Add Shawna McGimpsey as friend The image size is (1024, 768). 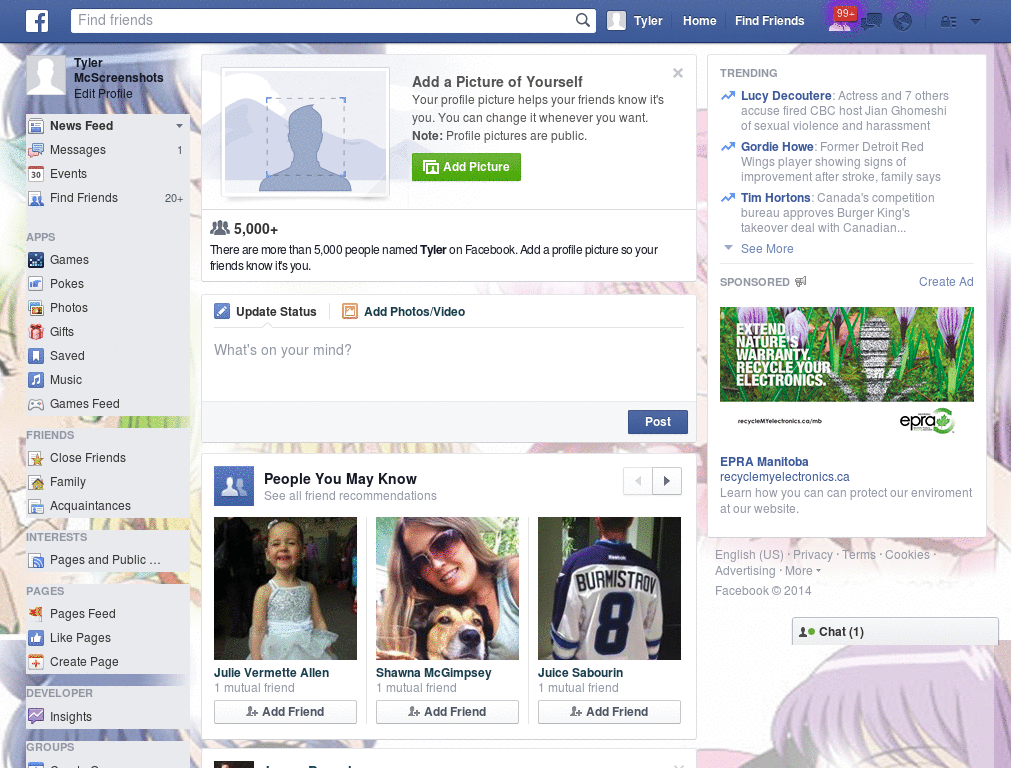tap(447, 712)
